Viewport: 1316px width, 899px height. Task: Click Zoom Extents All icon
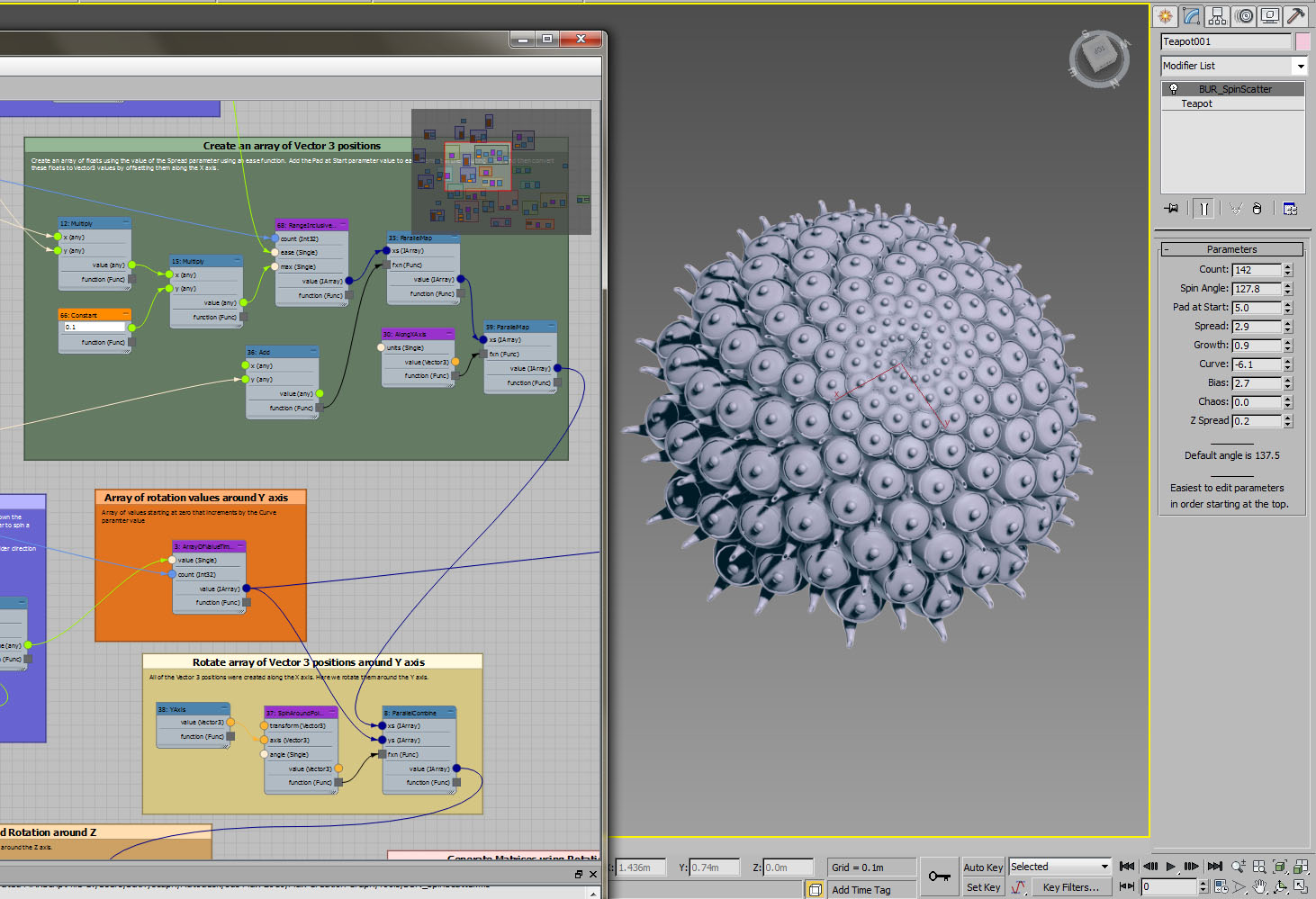pos(1301,867)
